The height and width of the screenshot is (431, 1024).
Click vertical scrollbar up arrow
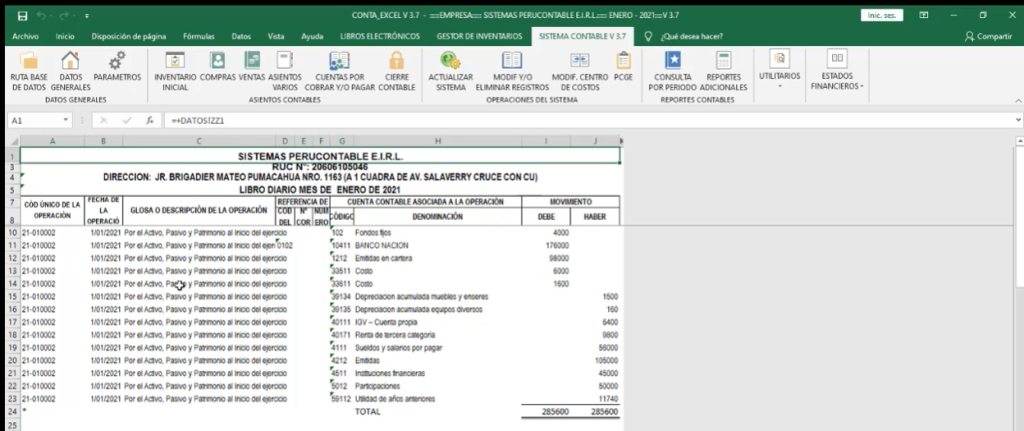pyautogui.click(x=1020, y=140)
